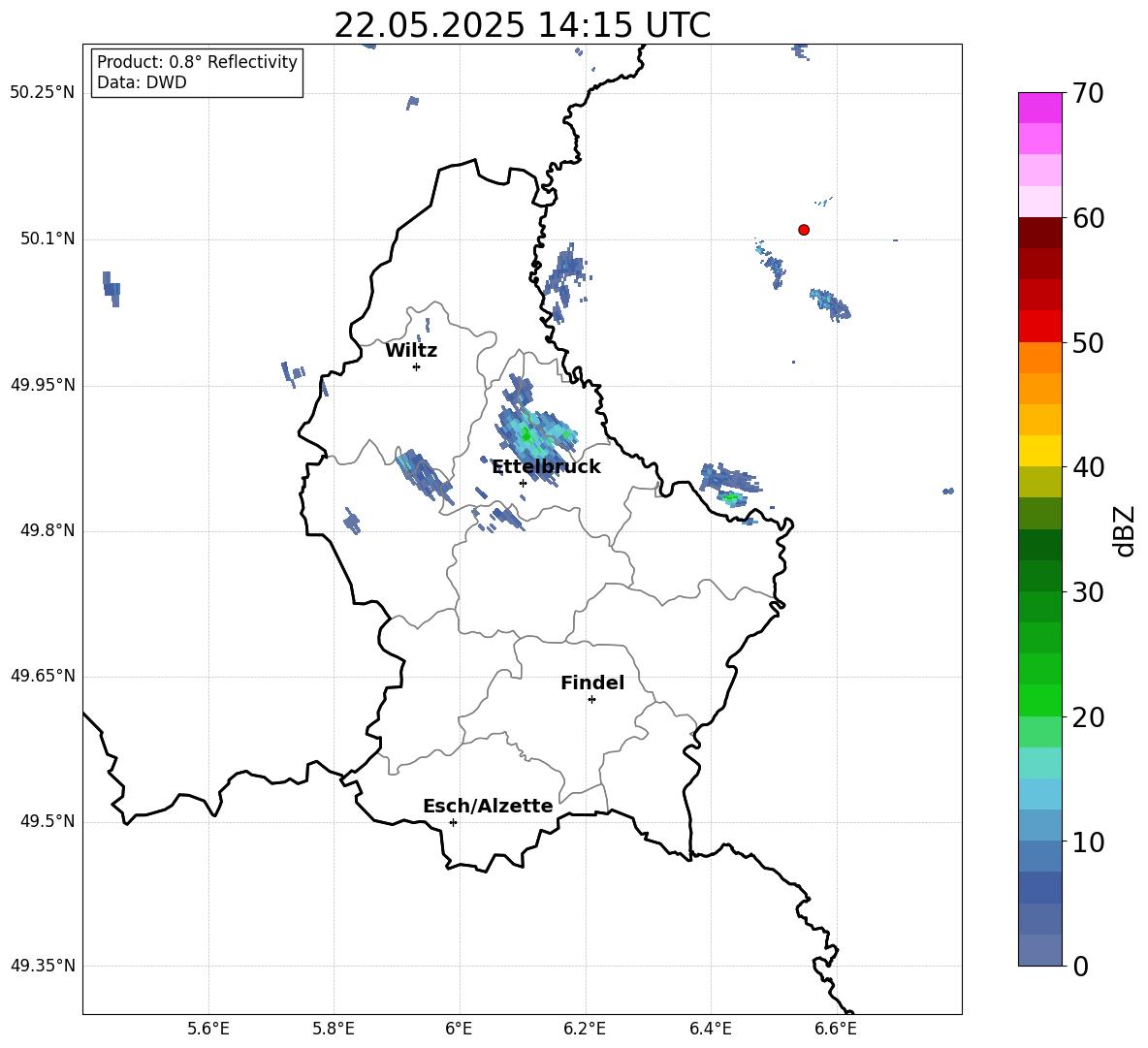Click the title "22.05.2025 14:15 UTC"
The image size is (1148, 1048).
point(522,25)
